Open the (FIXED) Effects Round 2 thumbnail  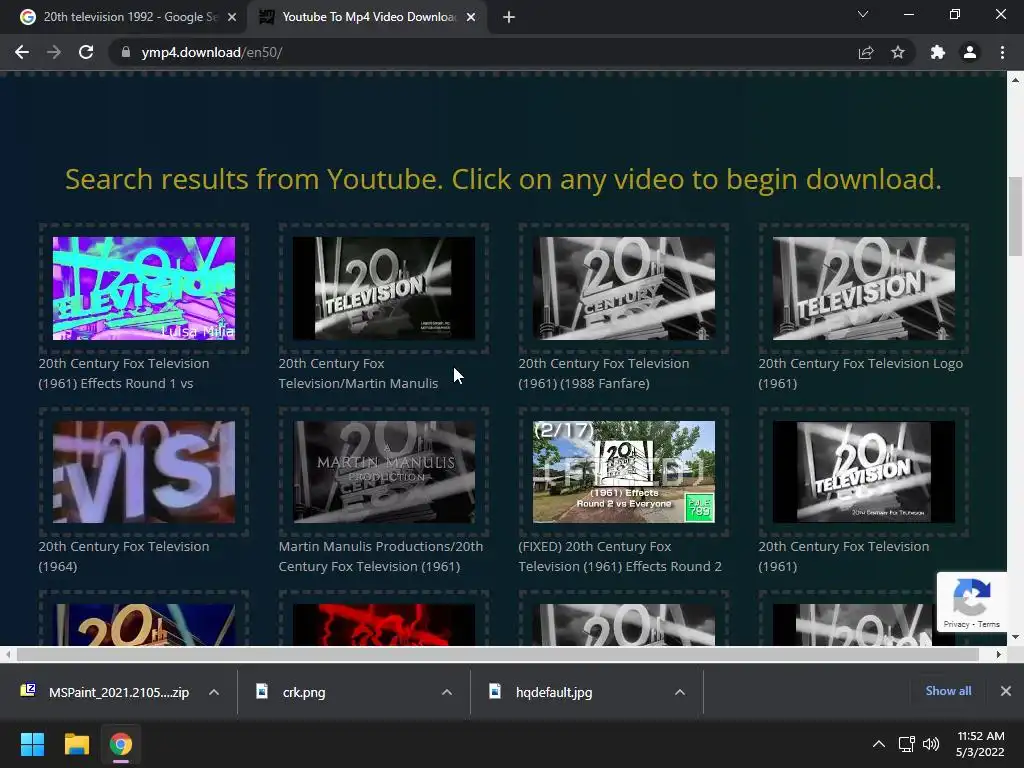click(x=624, y=472)
